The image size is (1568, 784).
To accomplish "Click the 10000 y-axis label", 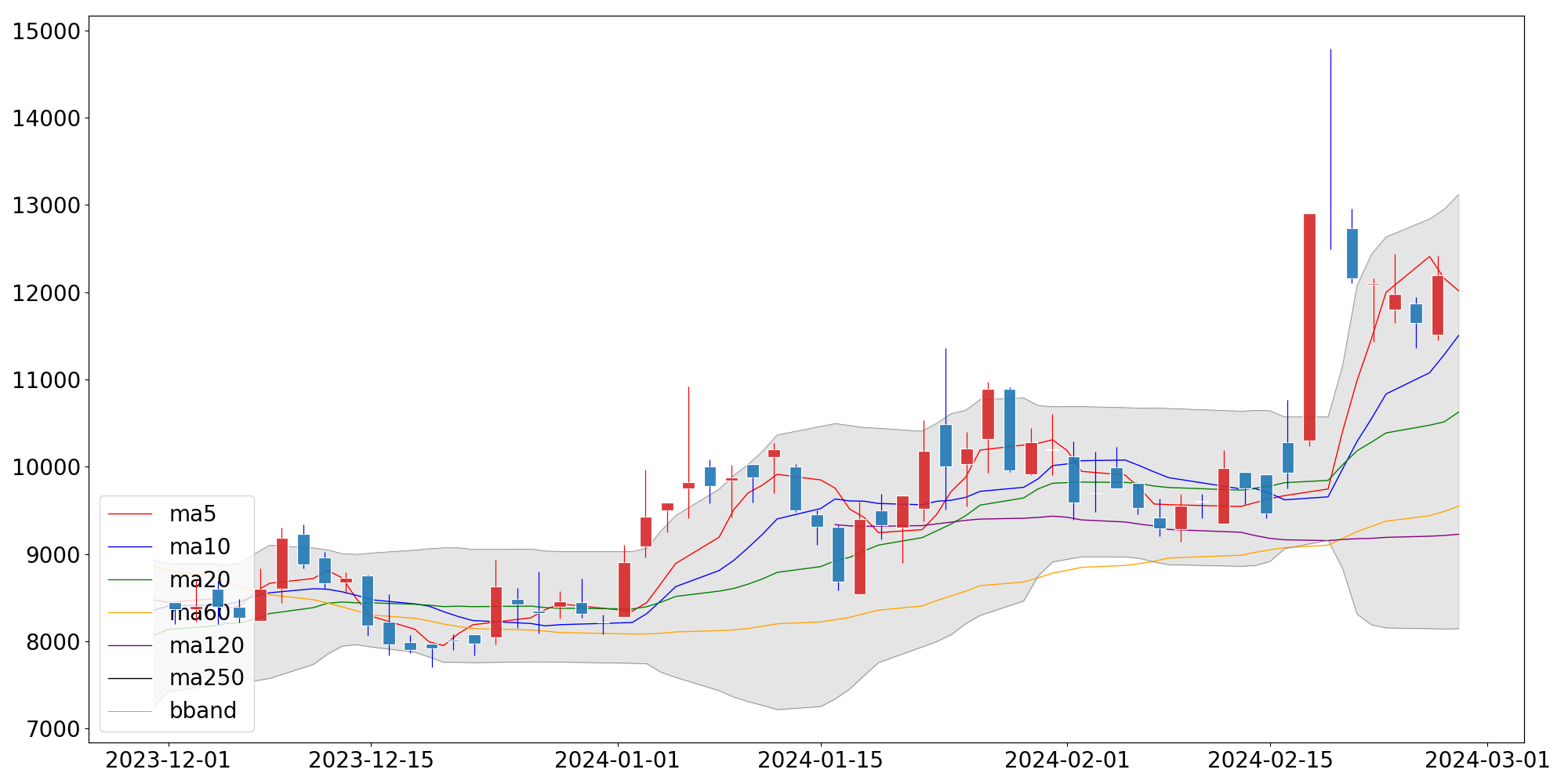I will (x=46, y=467).
